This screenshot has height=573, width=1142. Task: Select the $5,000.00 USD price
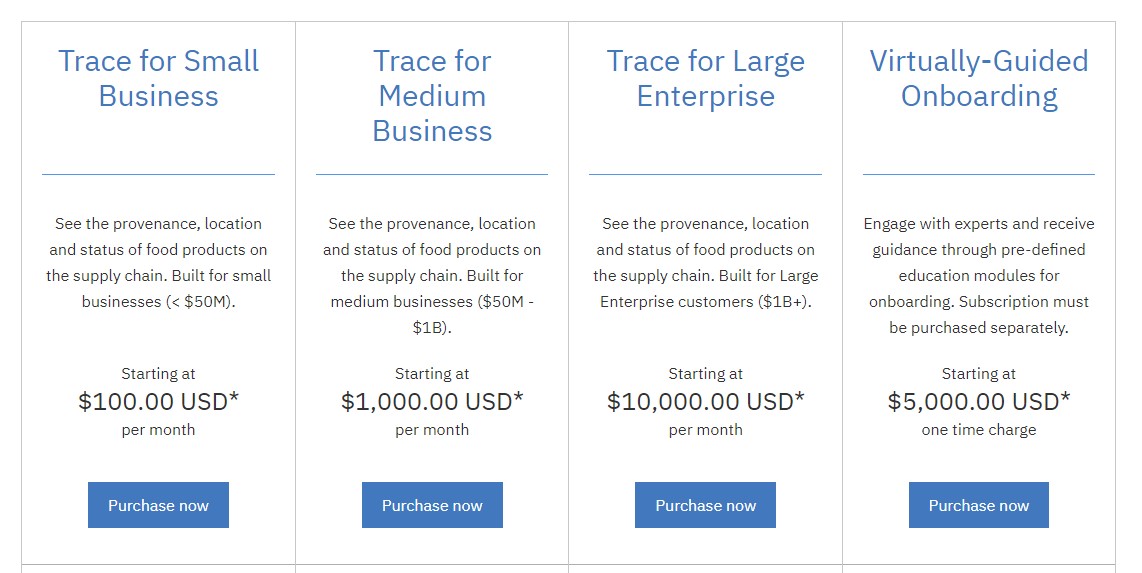click(x=978, y=401)
